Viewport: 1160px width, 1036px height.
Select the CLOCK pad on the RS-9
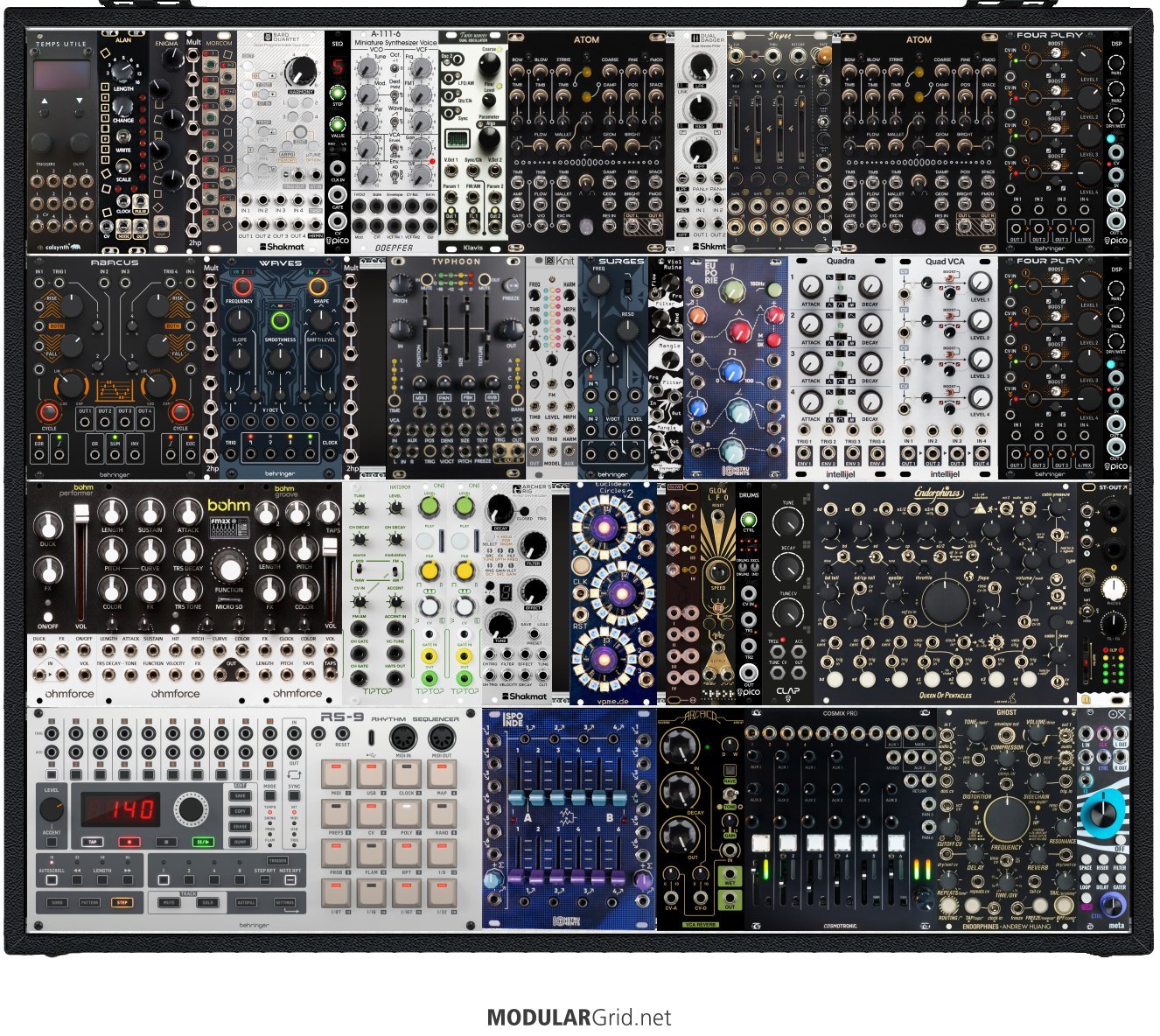coord(406,775)
